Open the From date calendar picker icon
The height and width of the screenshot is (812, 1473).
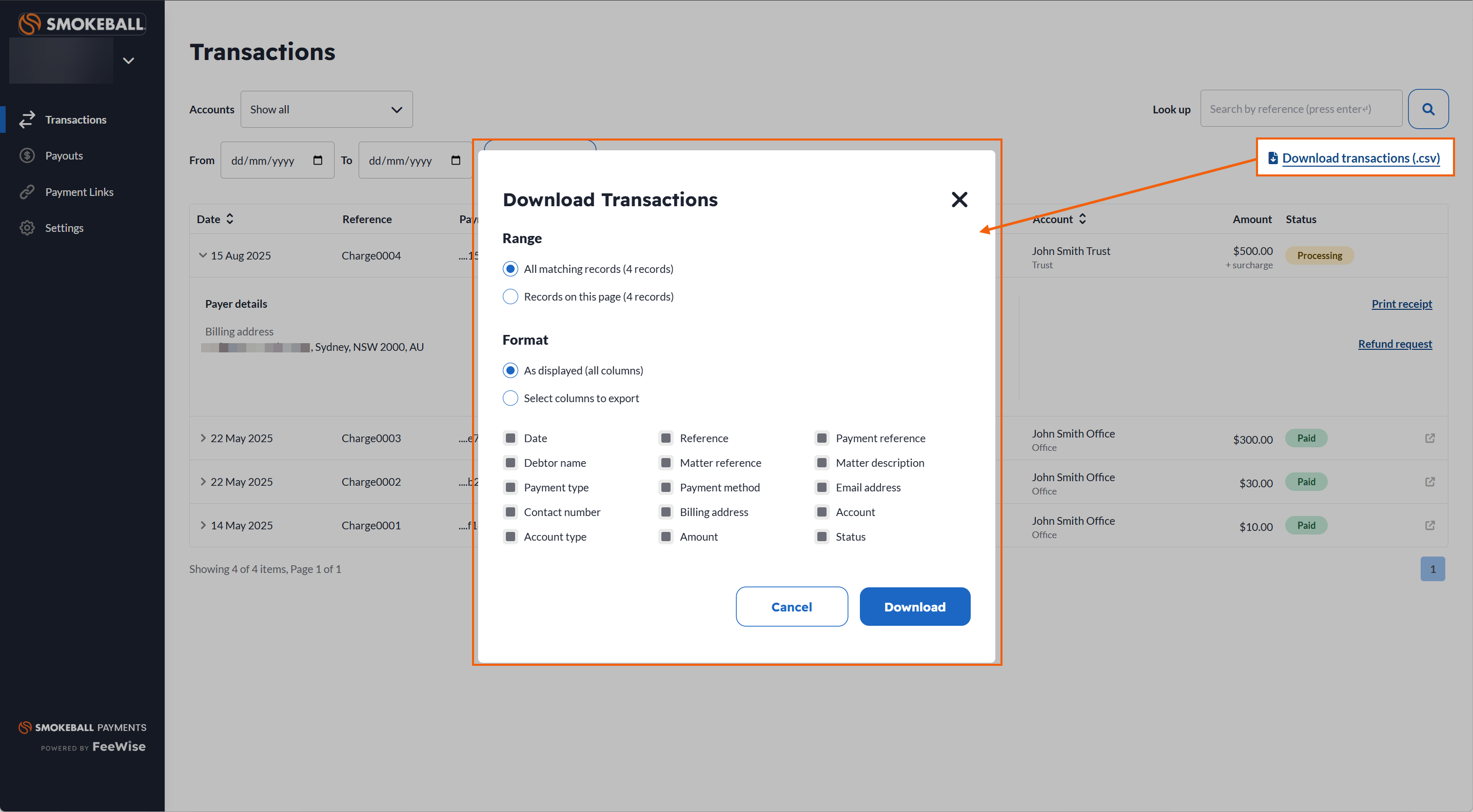[x=318, y=160]
